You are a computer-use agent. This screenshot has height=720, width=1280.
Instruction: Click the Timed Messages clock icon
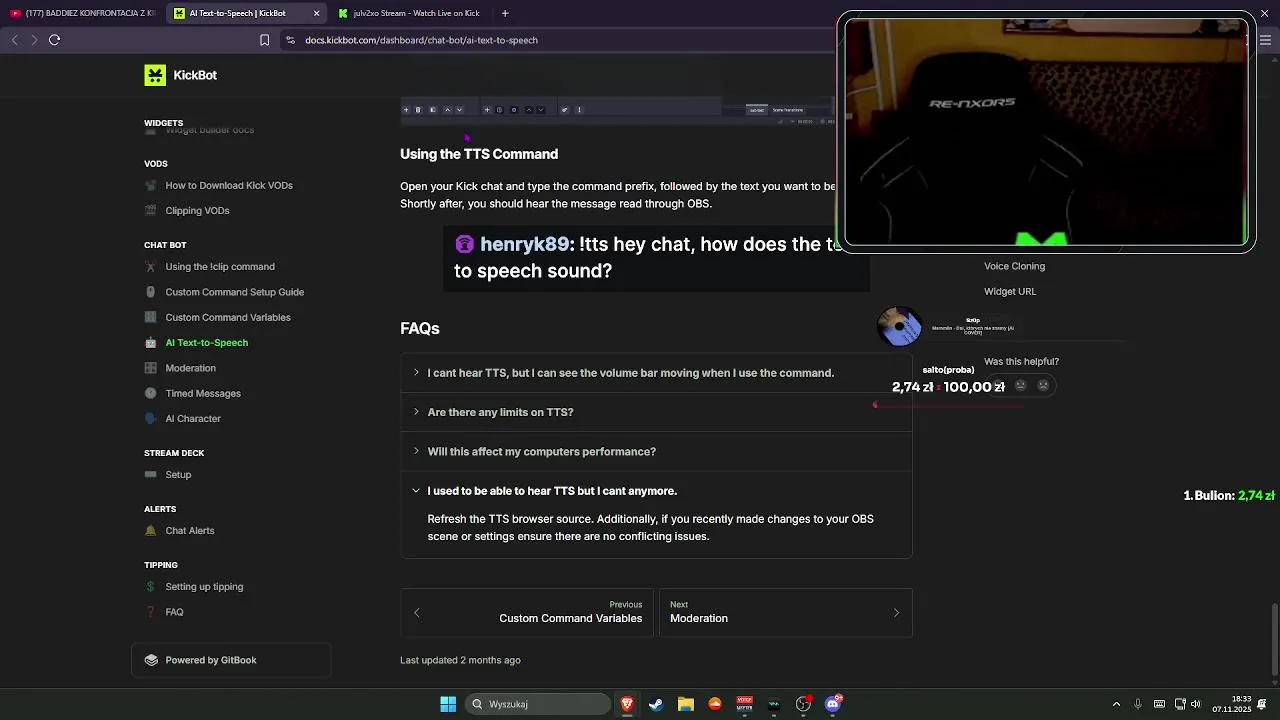tap(150, 393)
